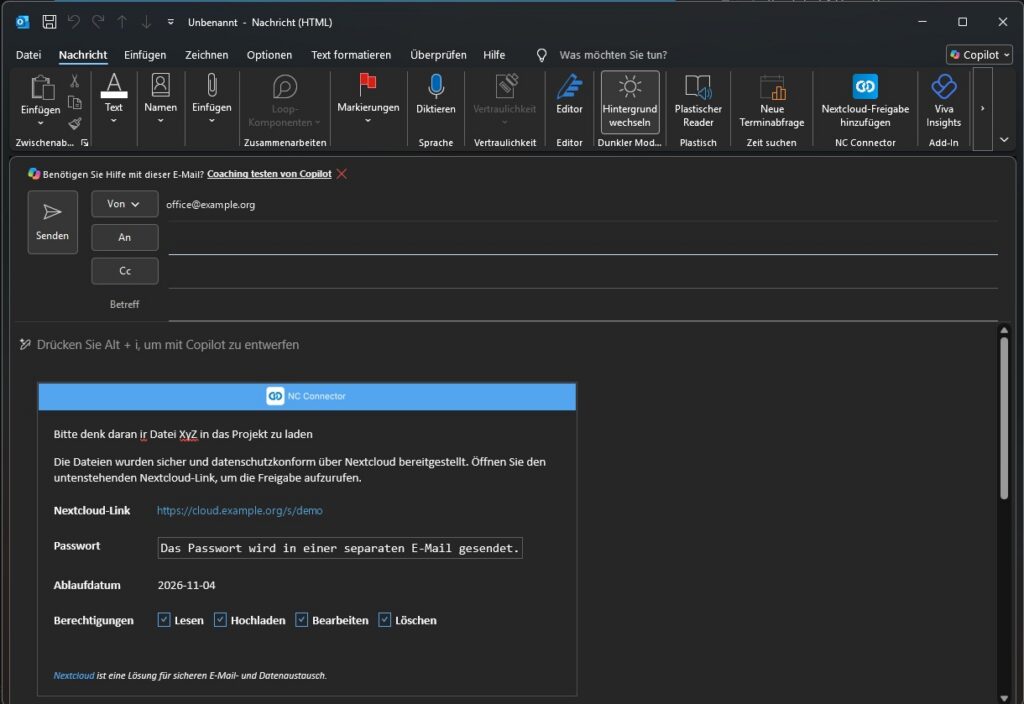Screen dimensions: 1024x704
Task: Click the Cc button
Action: click(124, 271)
